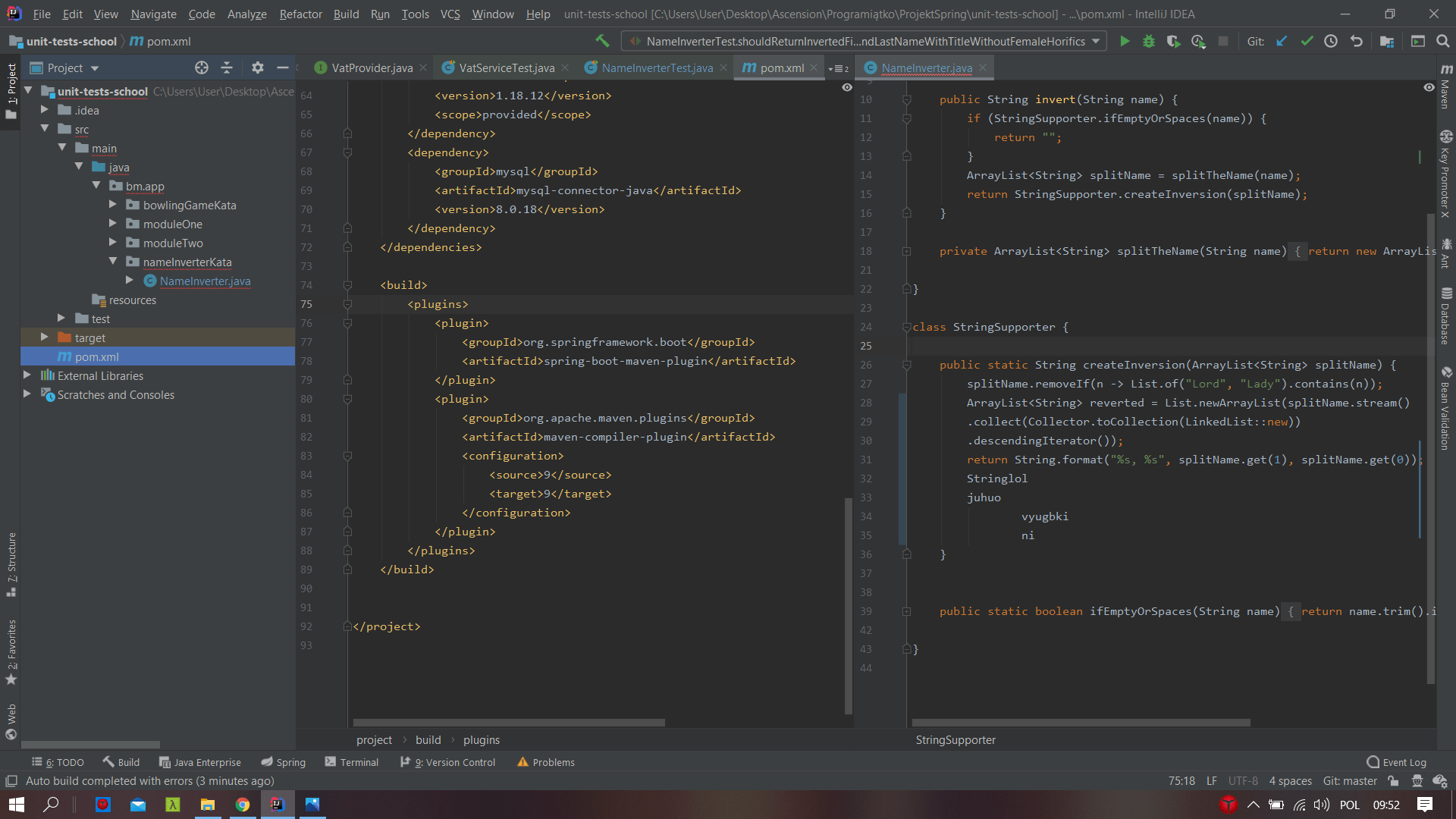This screenshot has width=1456, height=819.
Task: Run the current configuration with green play button
Action: 1125,42
